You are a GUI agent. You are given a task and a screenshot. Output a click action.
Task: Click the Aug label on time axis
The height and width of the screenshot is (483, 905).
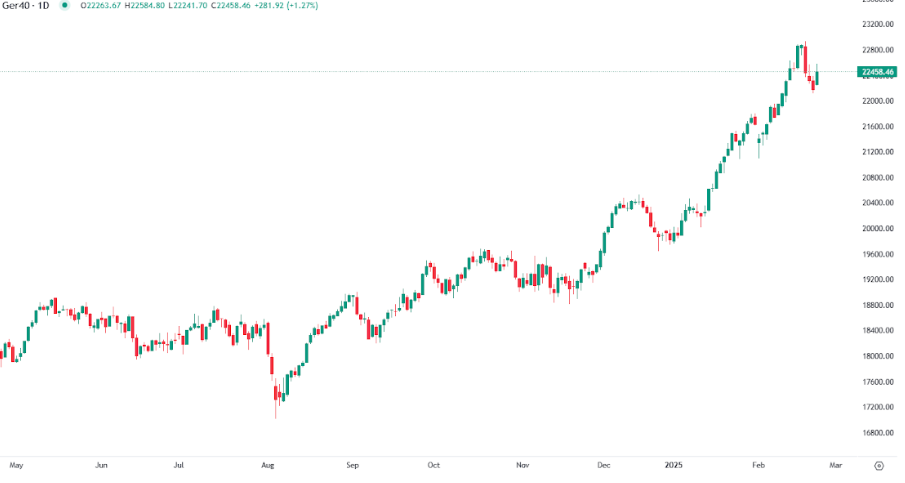point(268,466)
